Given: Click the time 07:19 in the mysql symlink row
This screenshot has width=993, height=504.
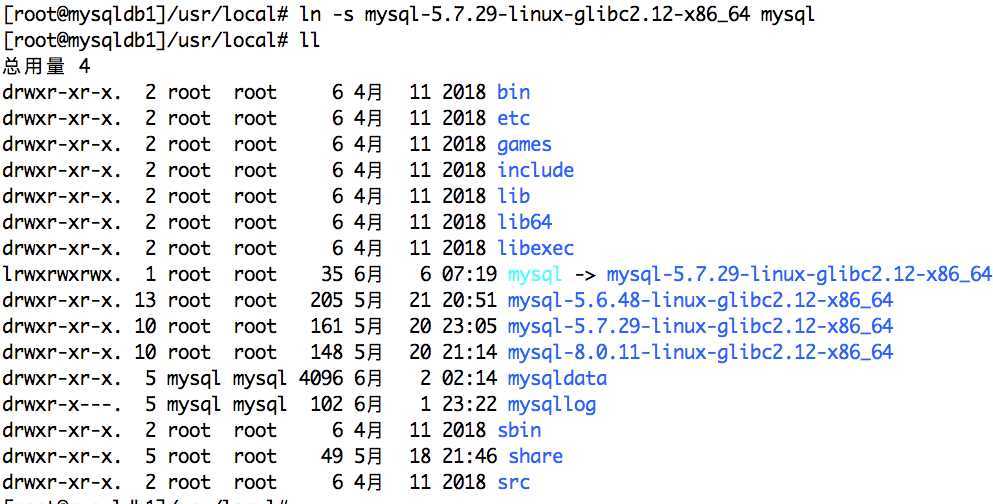Looking at the screenshot, I should [469, 274].
